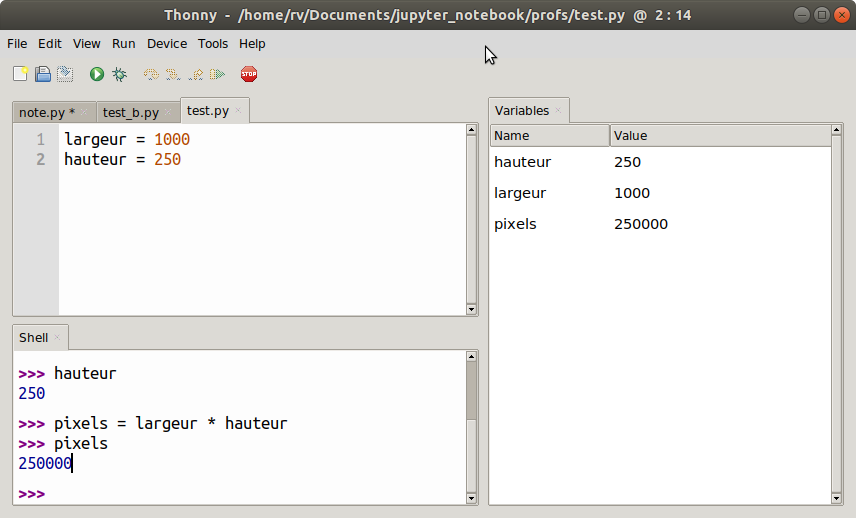The image size is (856, 518).
Task: Click the Variables panel scrollbar down arrow
Action: tap(836, 498)
